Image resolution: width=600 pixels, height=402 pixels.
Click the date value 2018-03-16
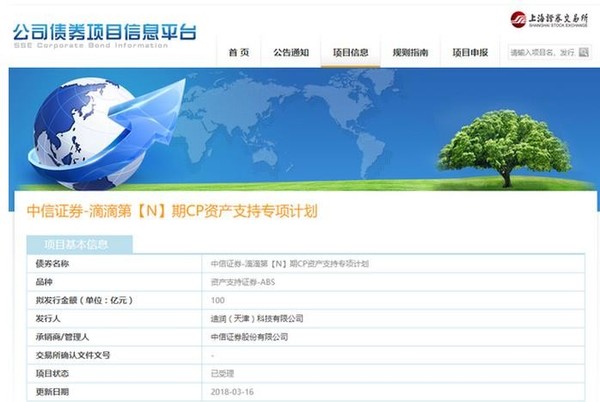click(x=232, y=392)
